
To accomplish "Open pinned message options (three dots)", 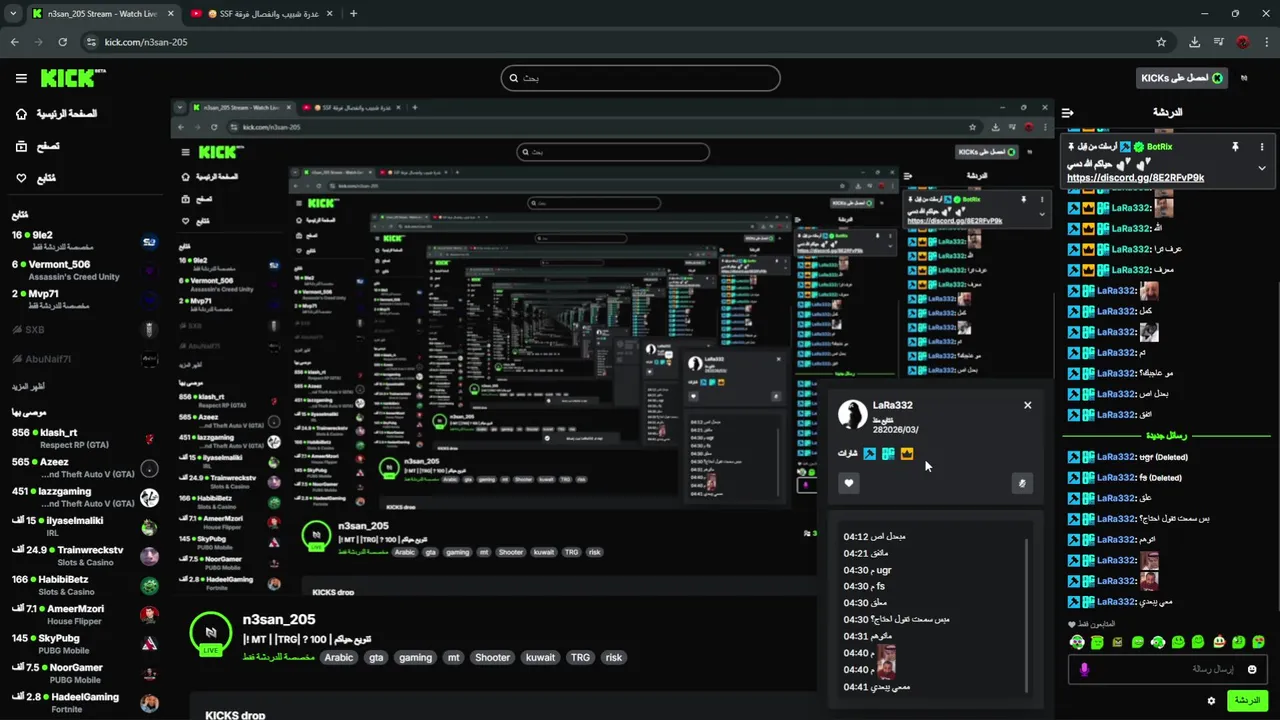I will pyautogui.click(x=1262, y=147).
